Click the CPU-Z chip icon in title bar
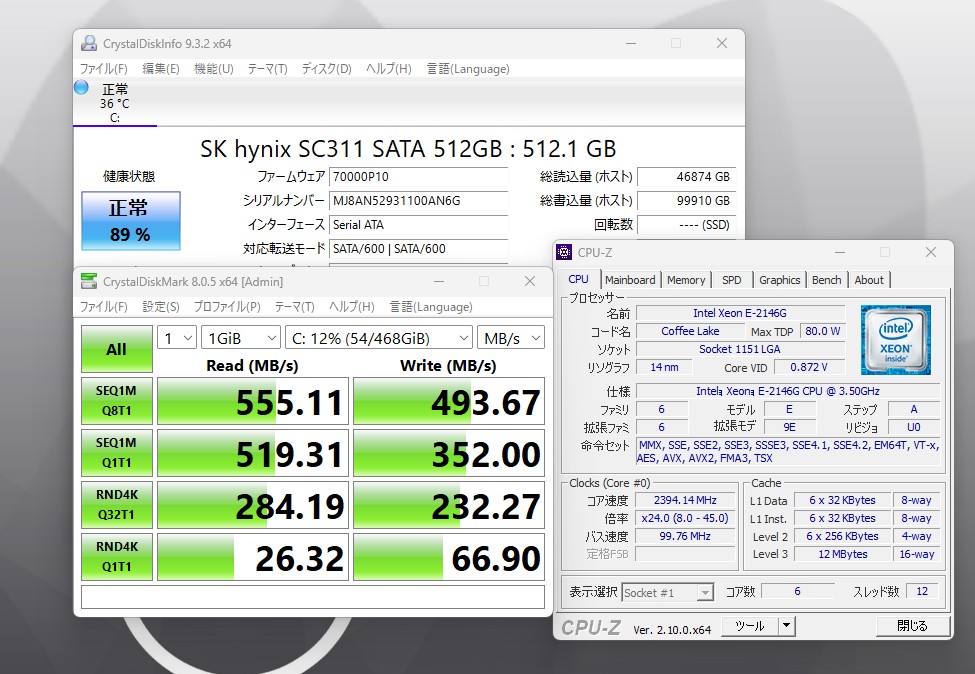Screen dimensions: 975x674 564,252
